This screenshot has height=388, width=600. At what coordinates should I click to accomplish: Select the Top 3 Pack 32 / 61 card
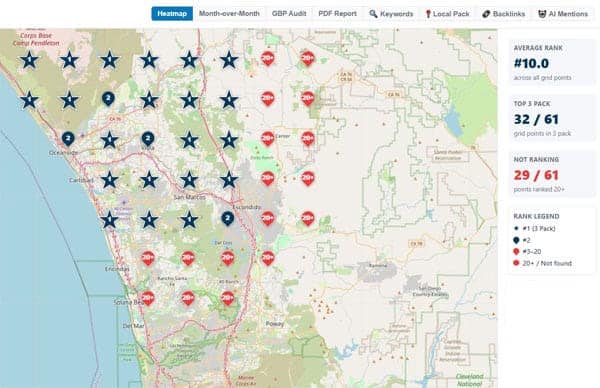tap(552, 119)
